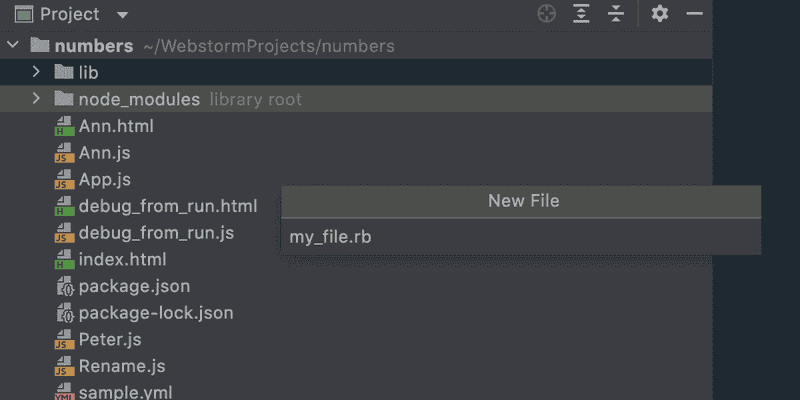Image resolution: width=800 pixels, height=400 pixels.
Task: Click the Project panel title label
Action: [70, 14]
